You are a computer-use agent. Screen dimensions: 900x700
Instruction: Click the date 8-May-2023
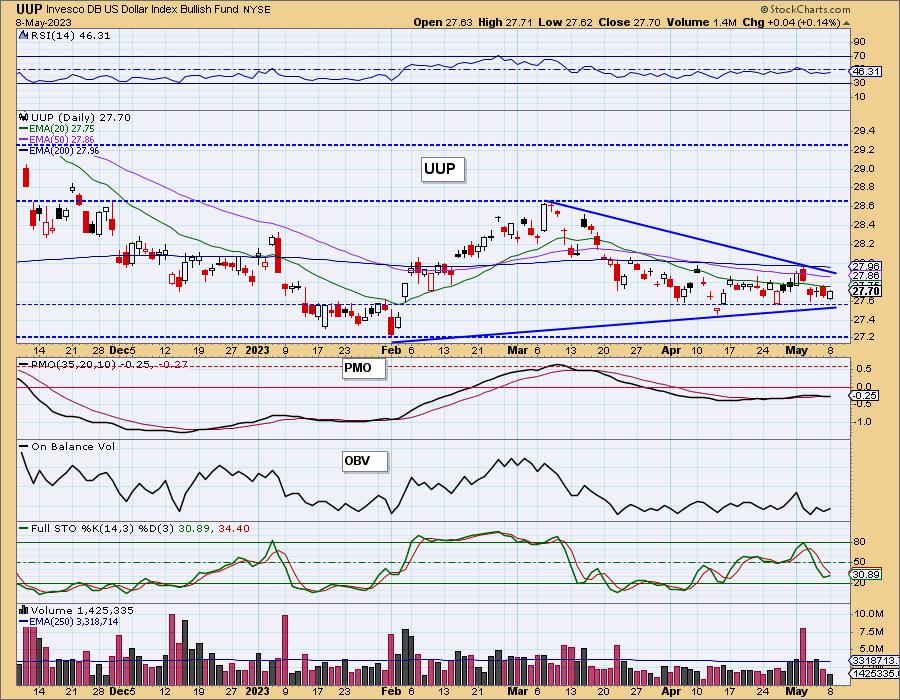pos(44,22)
